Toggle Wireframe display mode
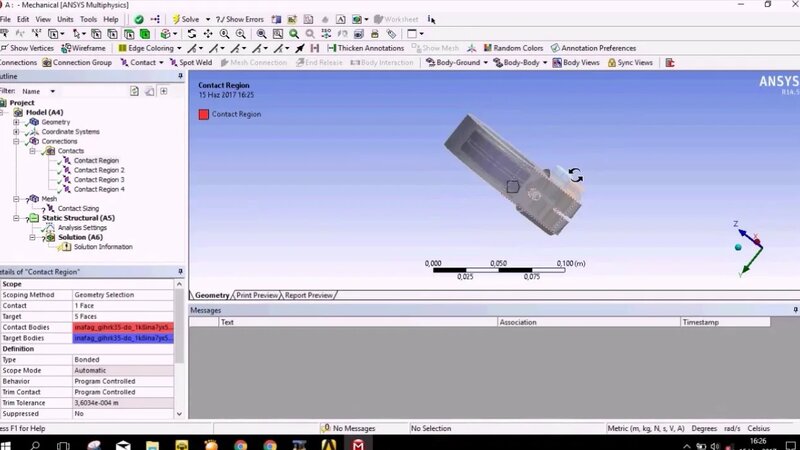The width and height of the screenshot is (800, 450). [83, 48]
